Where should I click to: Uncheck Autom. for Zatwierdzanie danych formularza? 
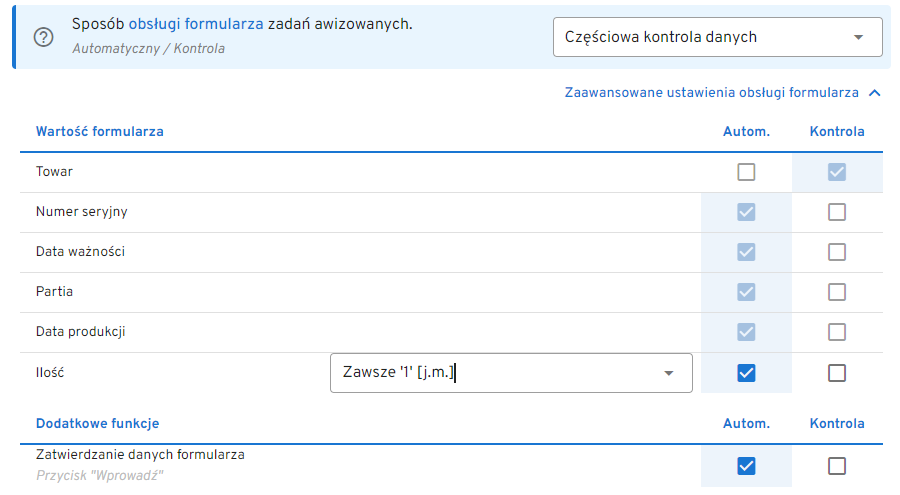746,466
